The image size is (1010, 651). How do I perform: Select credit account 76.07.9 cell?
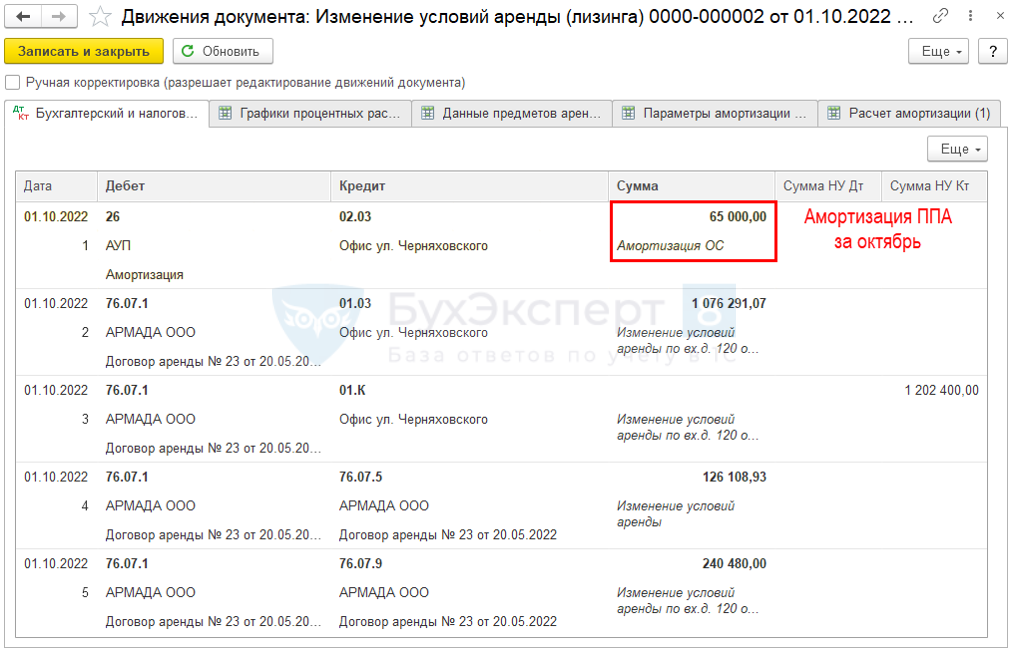[x=361, y=563]
